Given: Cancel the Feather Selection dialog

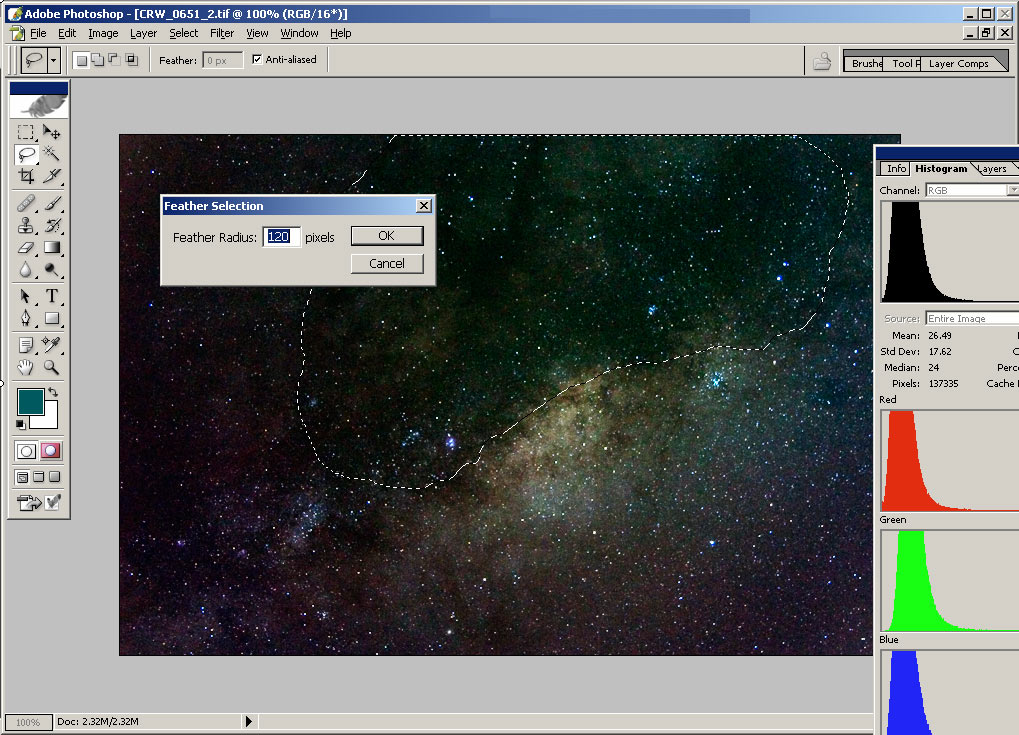Looking at the screenshot, I should (387, 264).
